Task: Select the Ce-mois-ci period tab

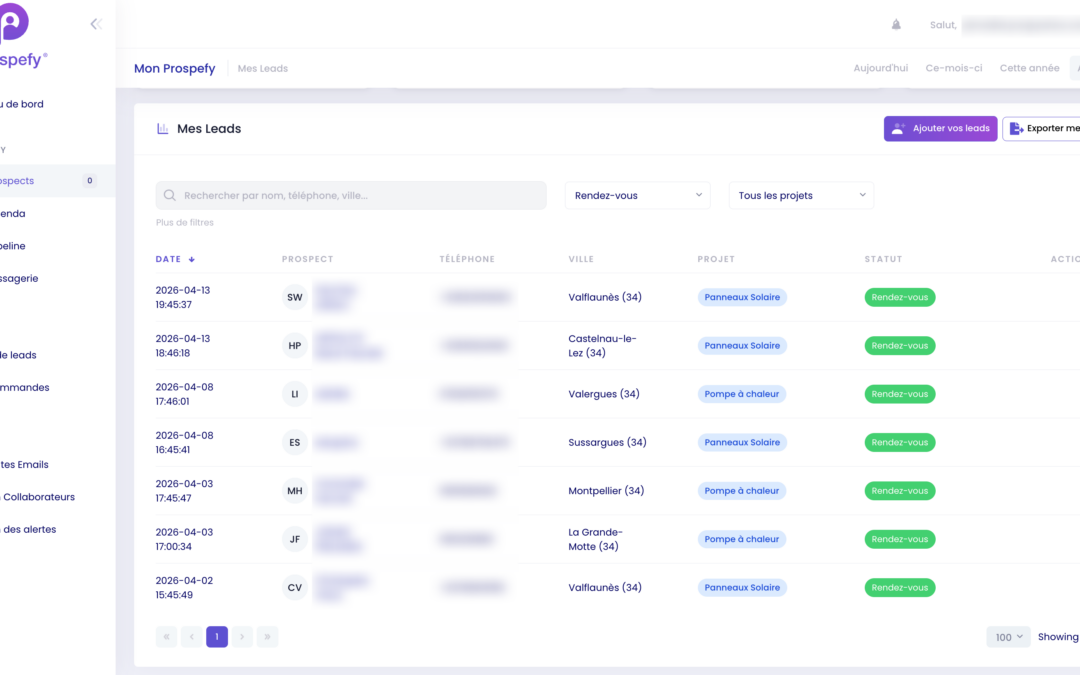Action: pyautogui.click(x=954, y=68)
